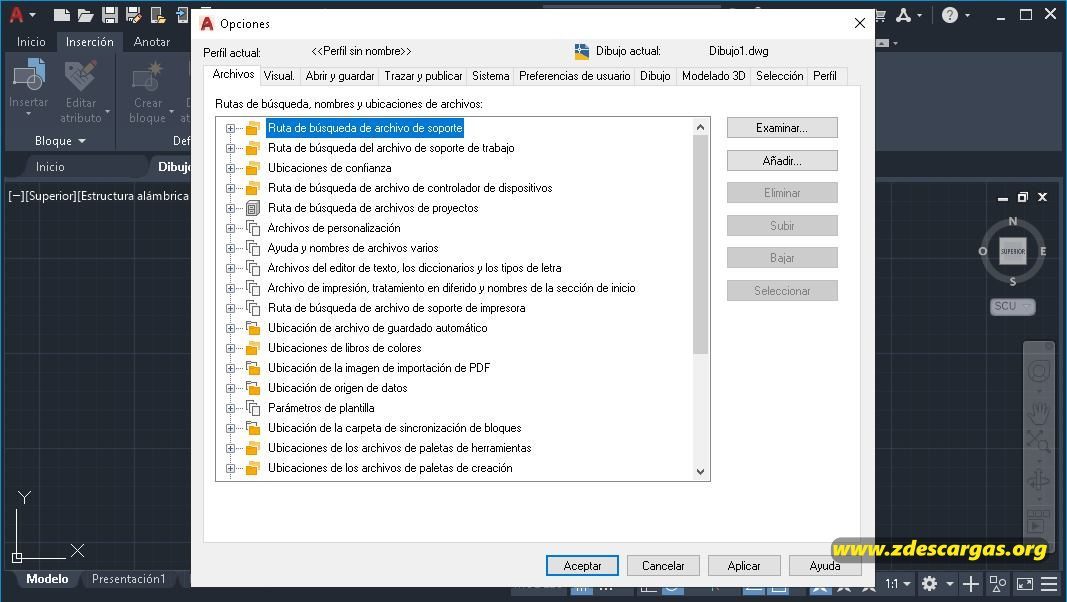
Task: Expand Parámetros de plantilla tree node
Action: tap(230, 408)
